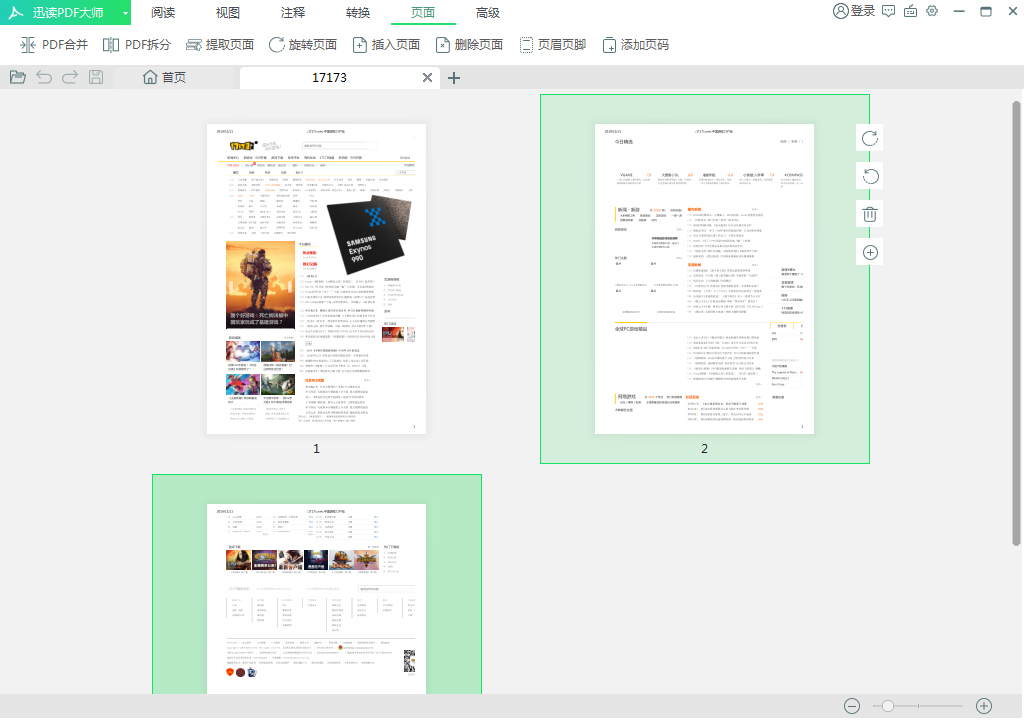
Task: Rotate page 2 counterclockwise
Action: point(869,175)
